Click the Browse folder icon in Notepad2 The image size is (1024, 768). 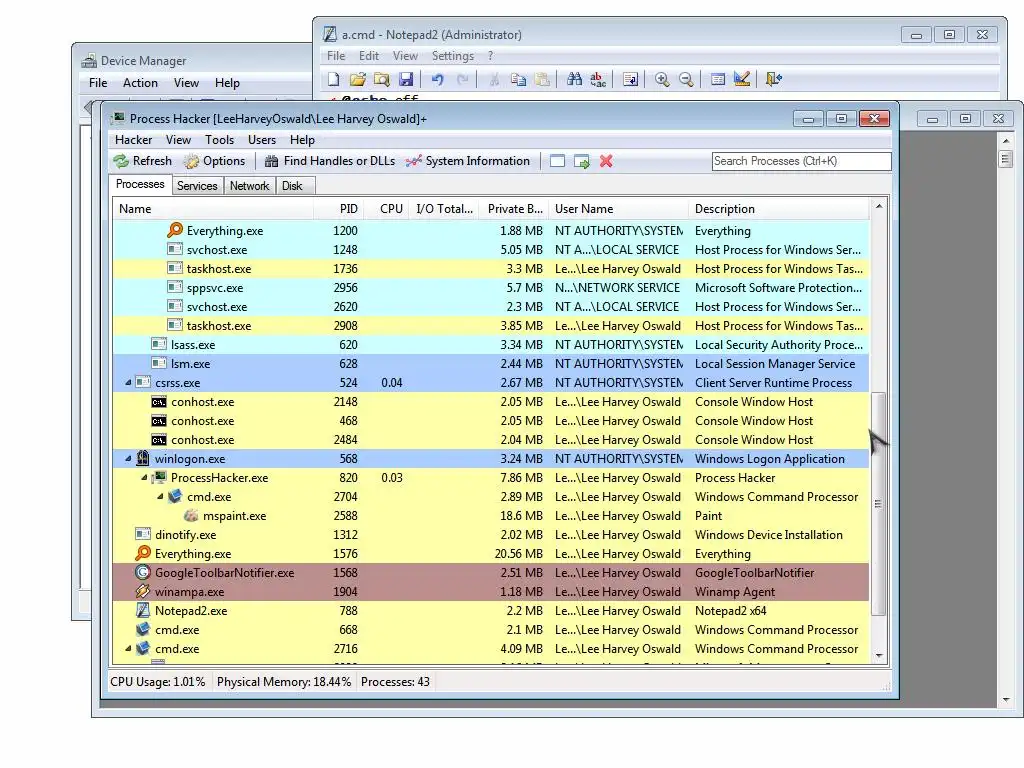[x=381, y=79]
